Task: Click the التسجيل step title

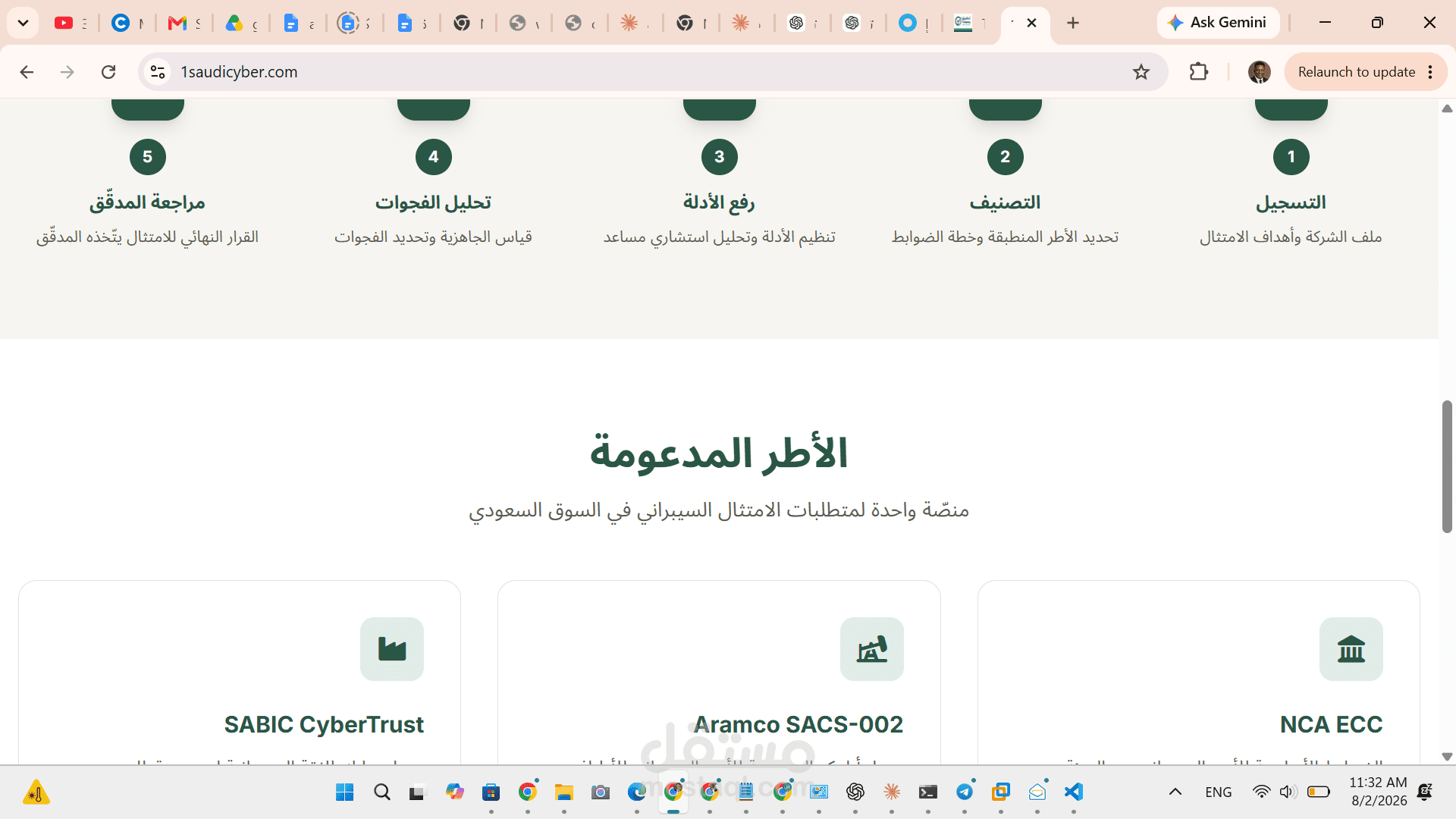Action: coord(1291,202)
